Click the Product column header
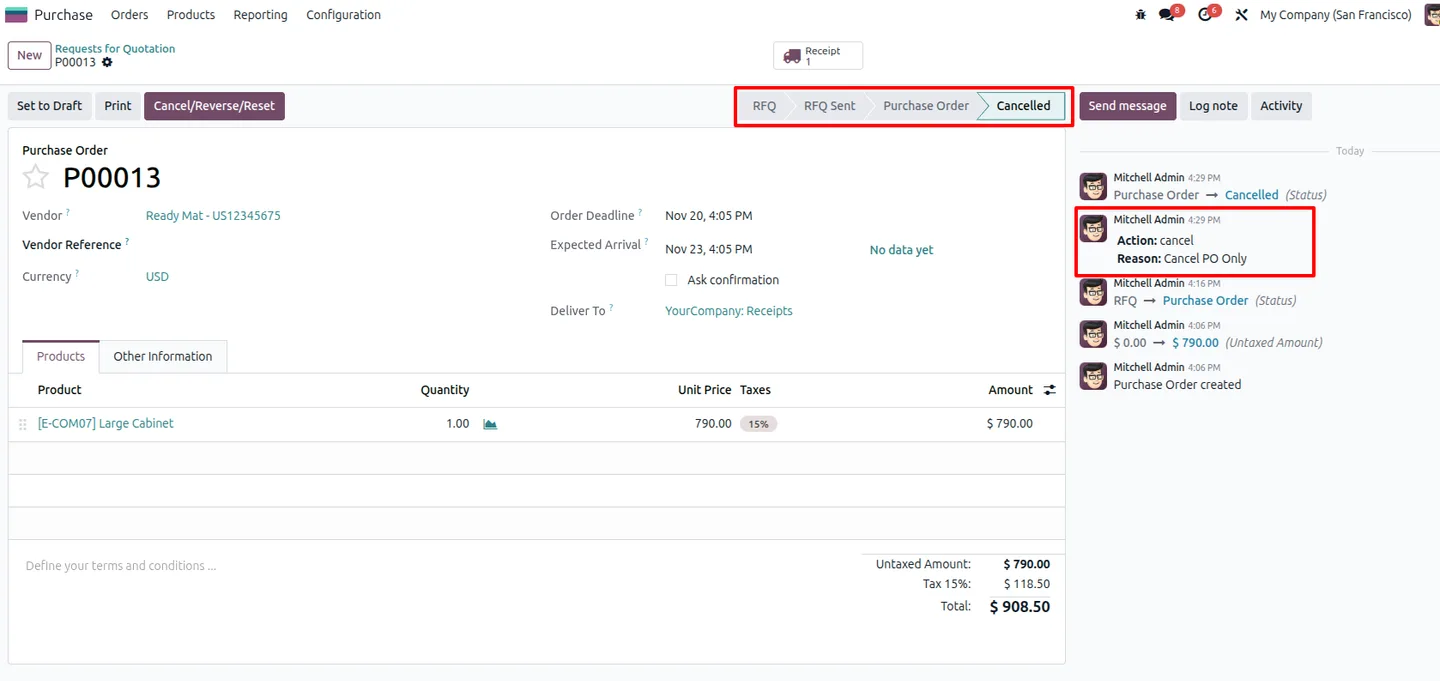Viewport: 1440px width, 681px height. 59,390
